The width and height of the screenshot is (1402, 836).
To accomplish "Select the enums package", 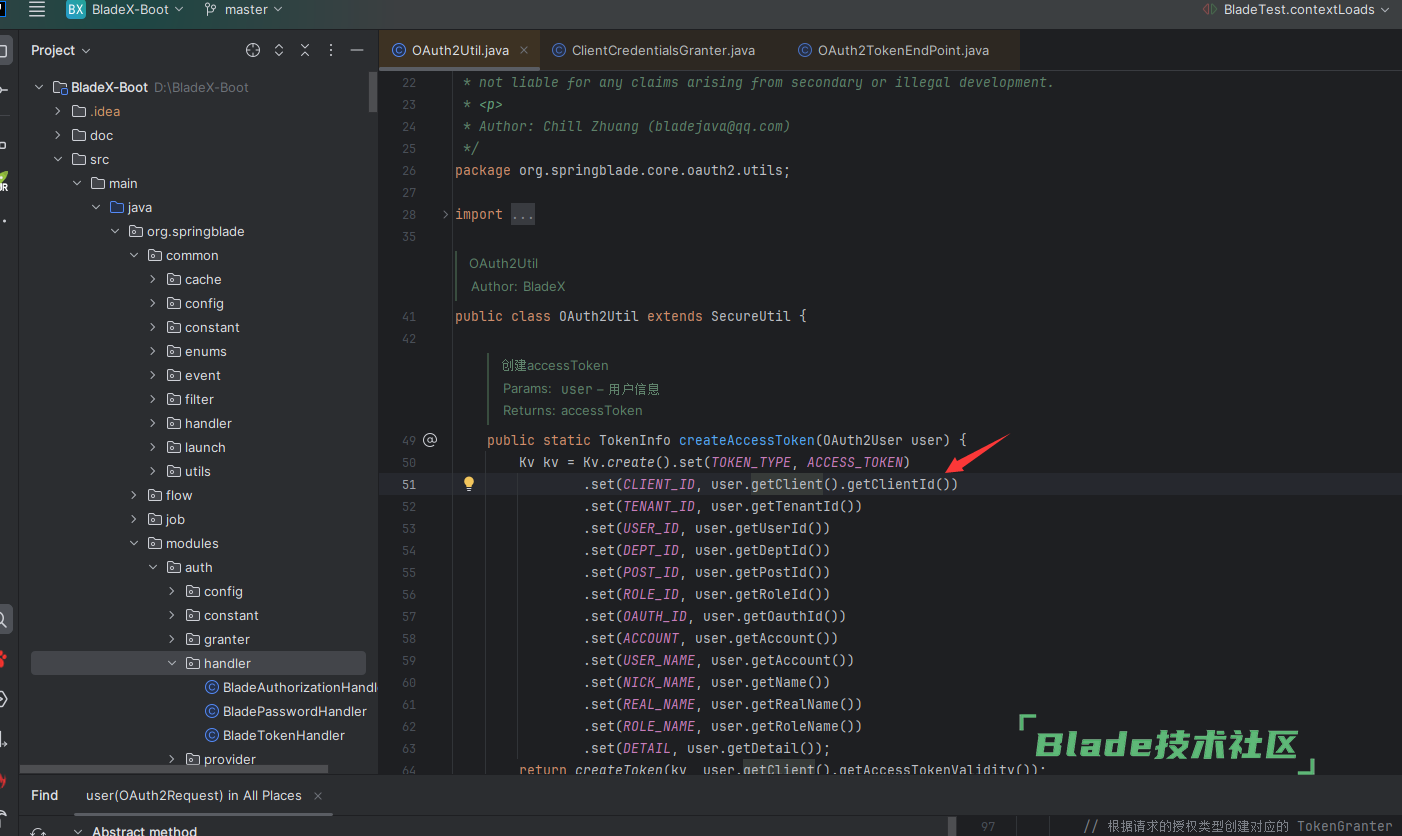I will (x=205, y=351).
